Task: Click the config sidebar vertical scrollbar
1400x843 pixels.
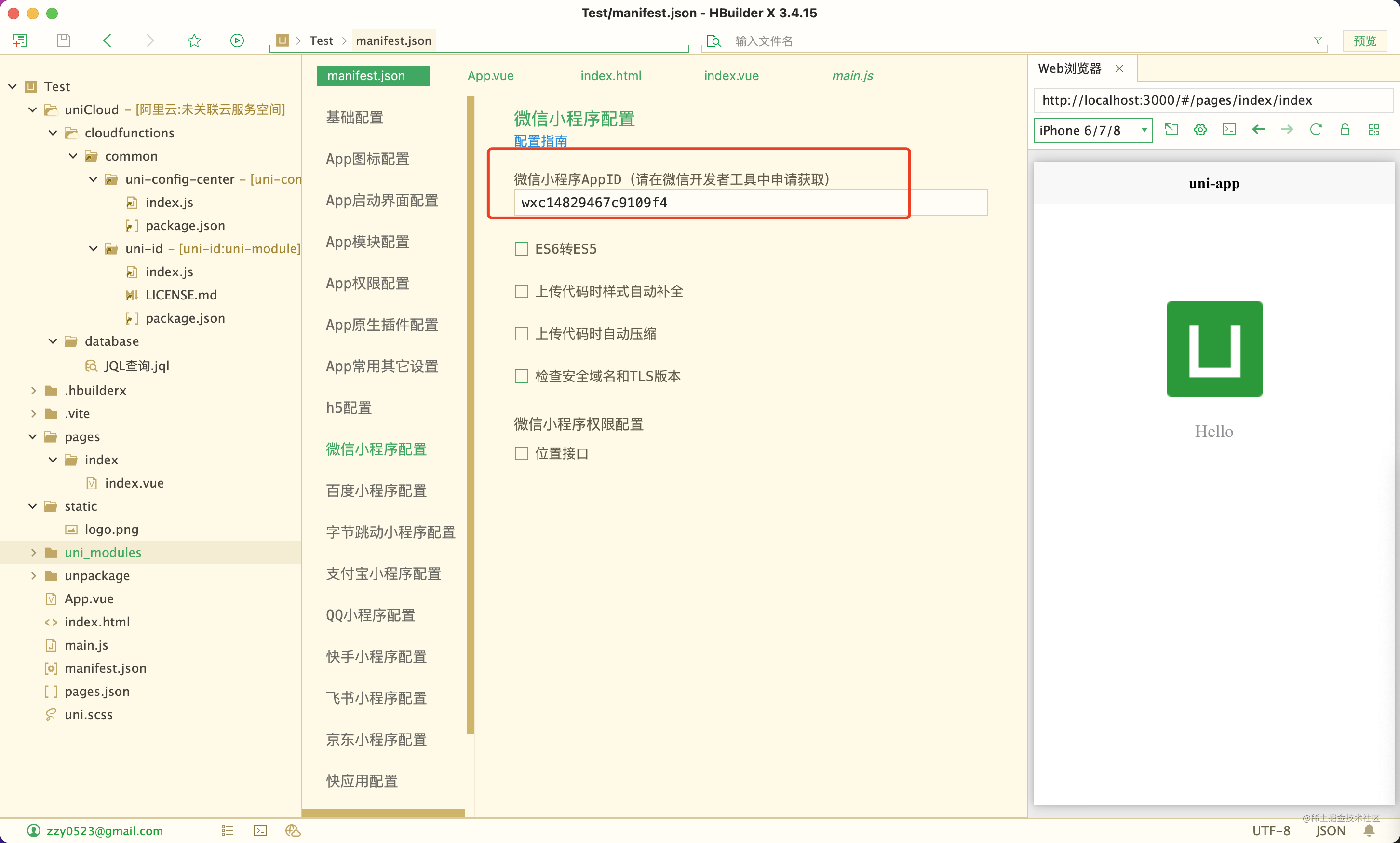Action: click(x=470, y=415)
